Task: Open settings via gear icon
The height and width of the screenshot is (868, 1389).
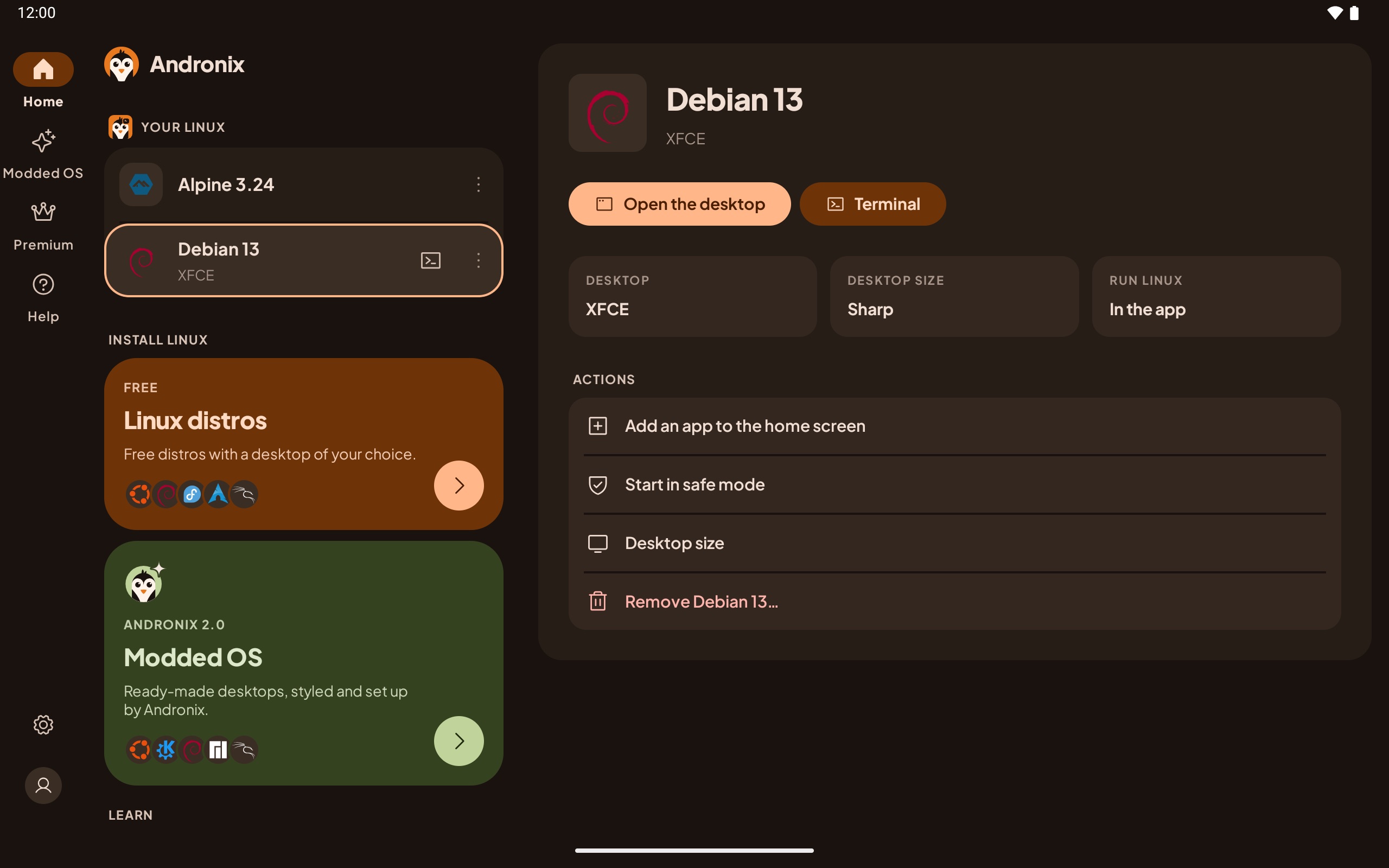Action: click(x=43, y=724)
